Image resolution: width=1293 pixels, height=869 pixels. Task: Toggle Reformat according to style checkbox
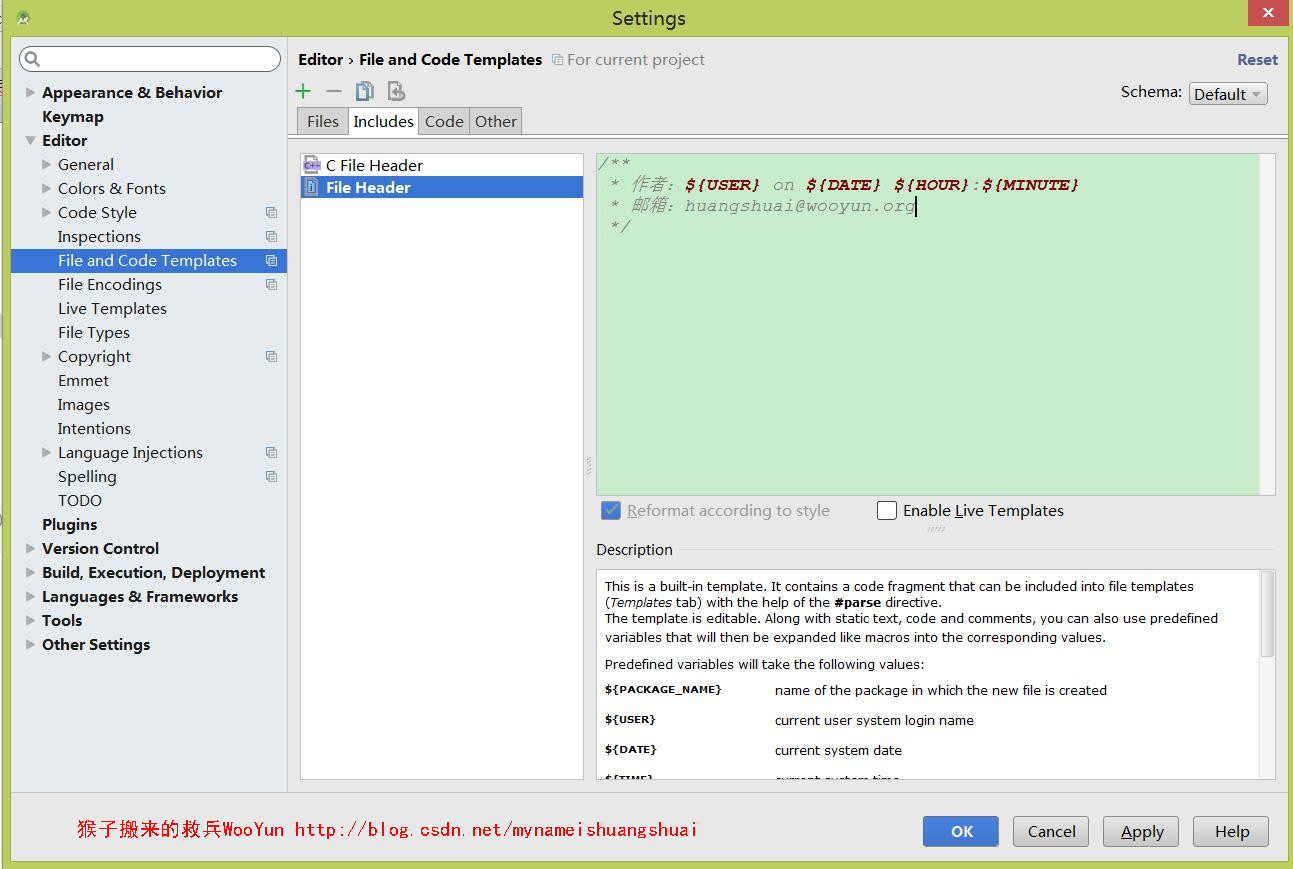[x=611, y=511]
